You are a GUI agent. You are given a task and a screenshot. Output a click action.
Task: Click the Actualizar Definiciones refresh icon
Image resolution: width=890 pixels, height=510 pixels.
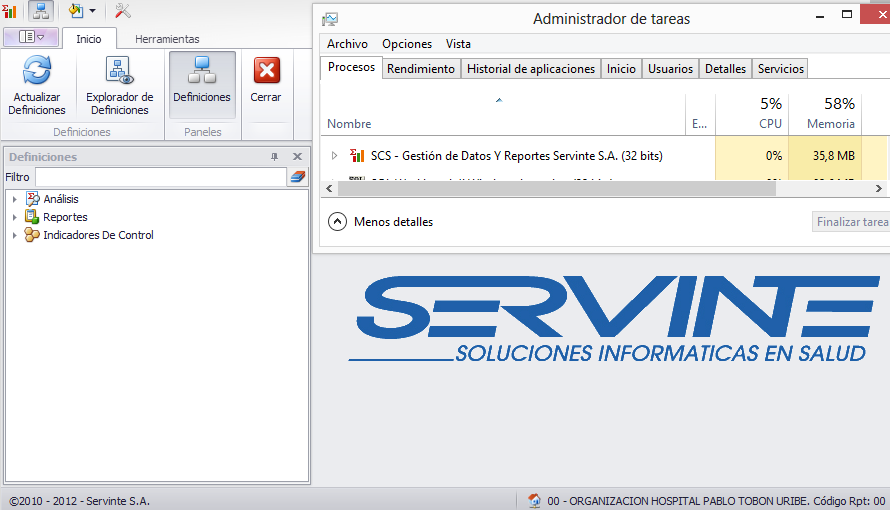(x=37, y=72)
